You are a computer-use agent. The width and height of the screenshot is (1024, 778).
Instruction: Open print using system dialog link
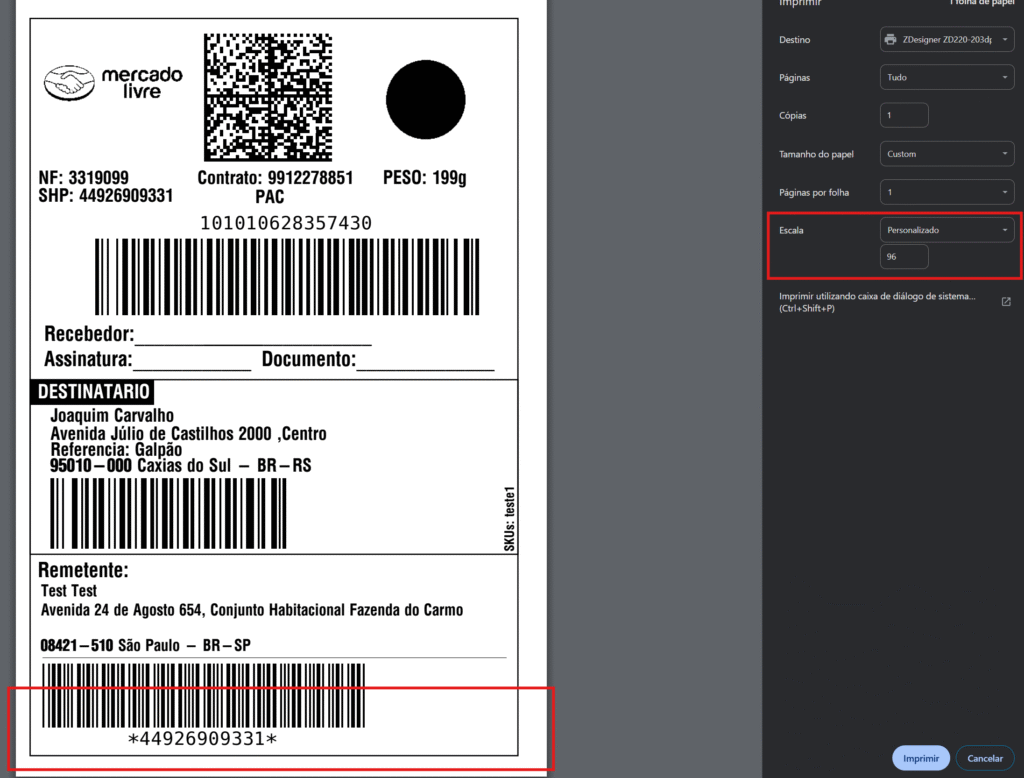(876, 302)
